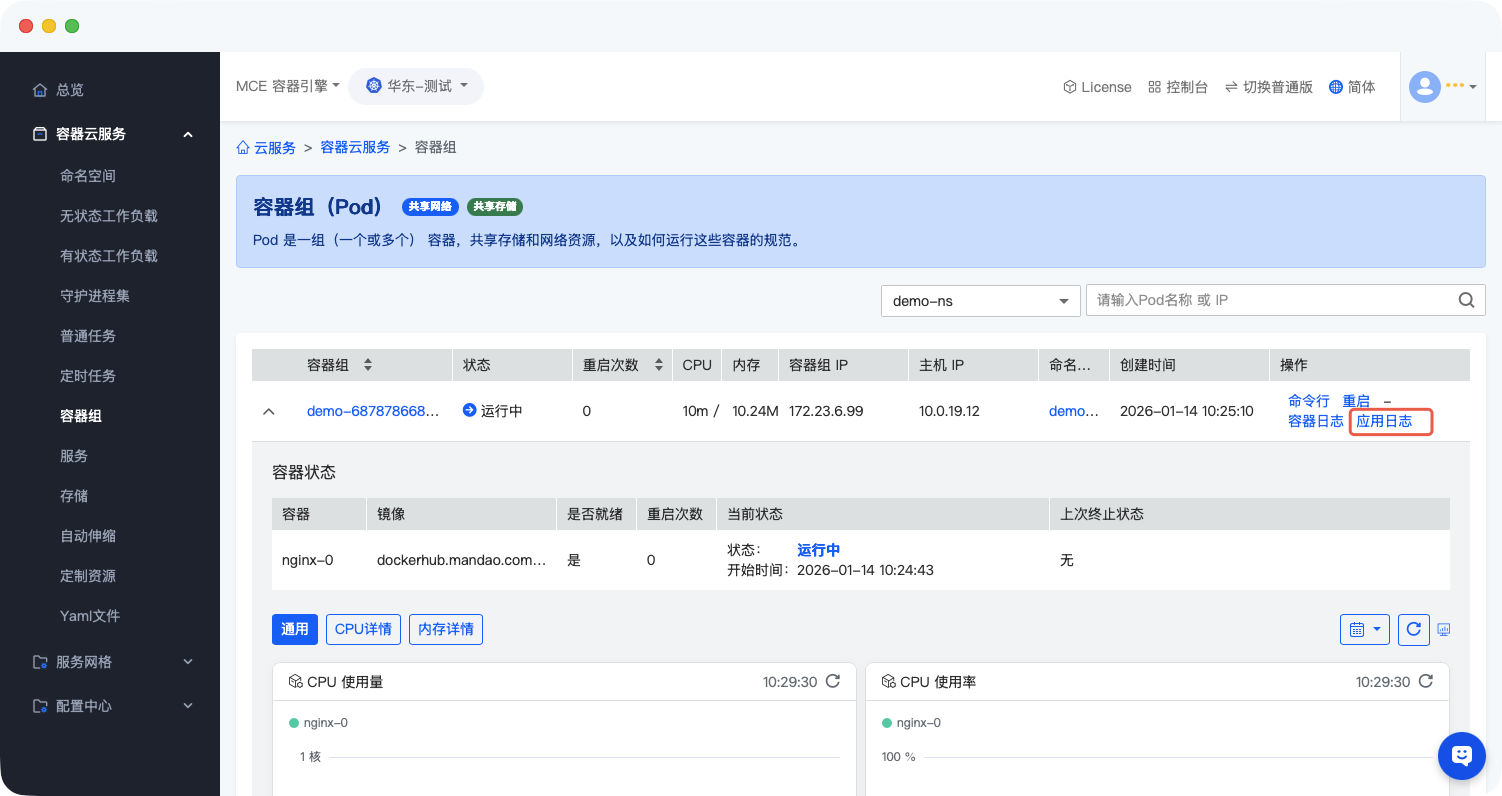Open 命令行 for the pod

point(1308,401)
